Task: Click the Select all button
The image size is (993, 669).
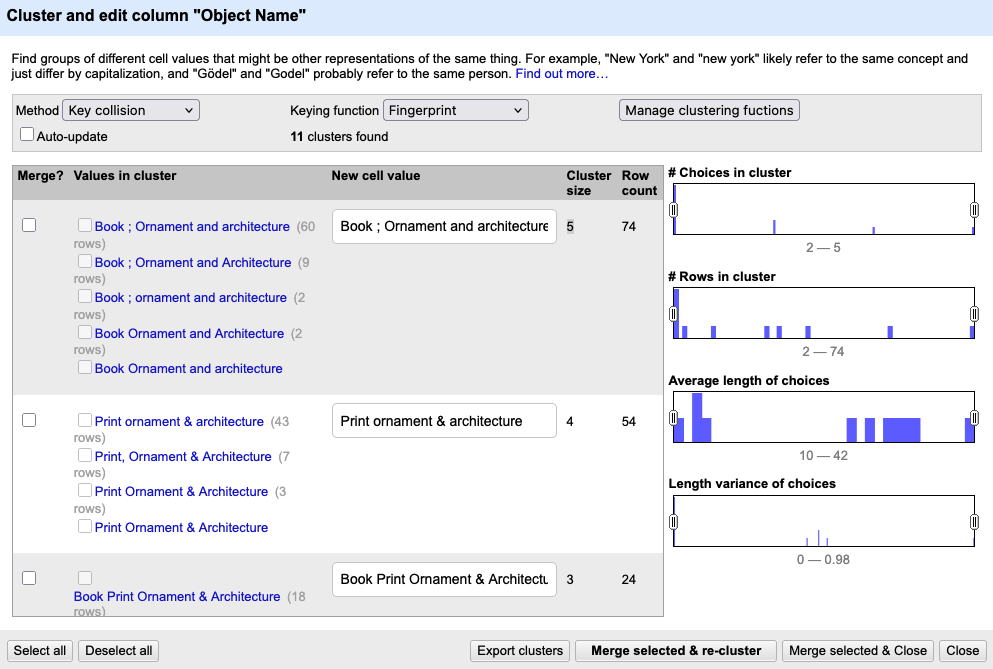Action: [x=40, y=651]
